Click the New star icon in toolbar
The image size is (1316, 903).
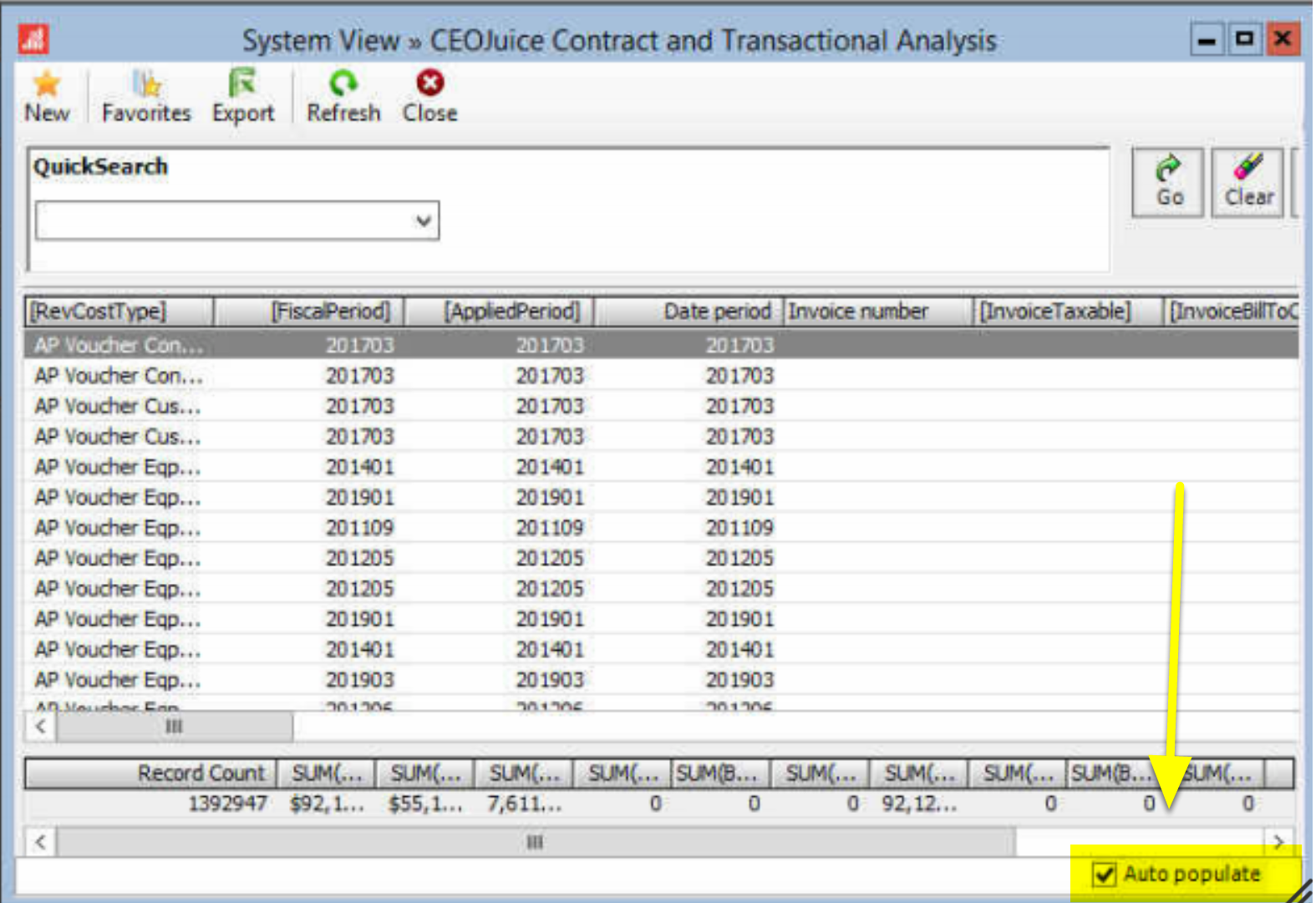[47, 84]
